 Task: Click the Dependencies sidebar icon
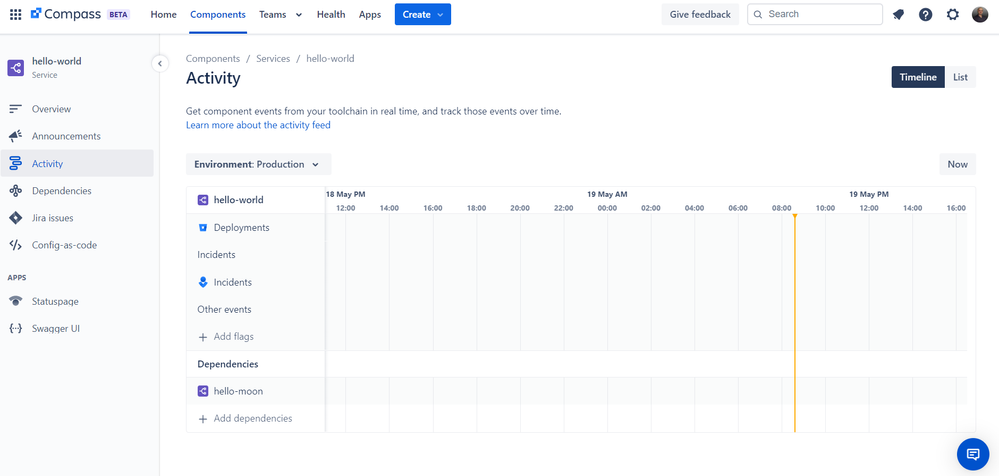pyautogui.click(x=16, y=191)
